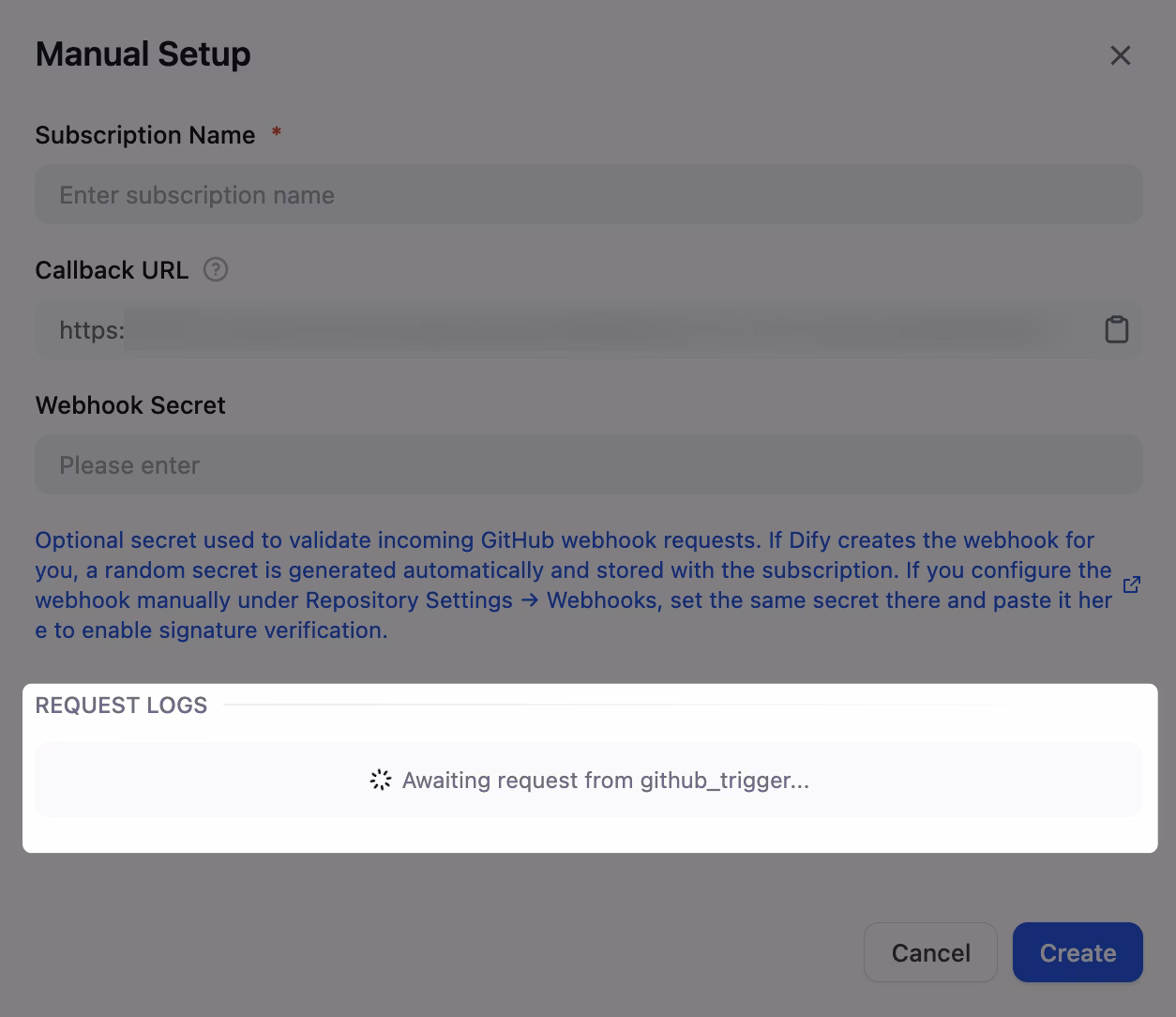1176x1017 pixels.
Task: Click the Callback URL label
Action: coord(112,270)
